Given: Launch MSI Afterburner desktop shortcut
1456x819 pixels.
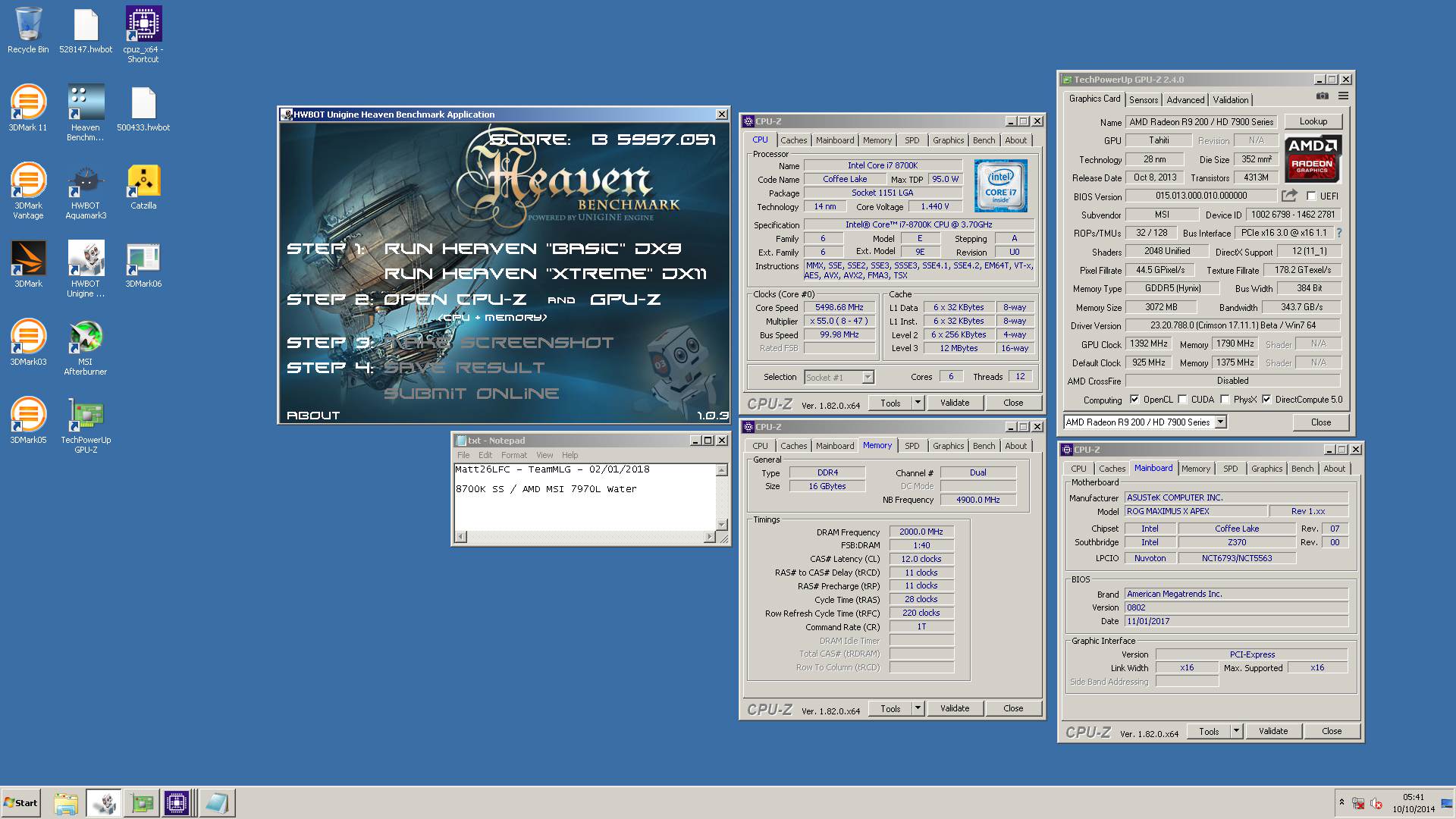Looking at the screenshot, I should 86,347.
